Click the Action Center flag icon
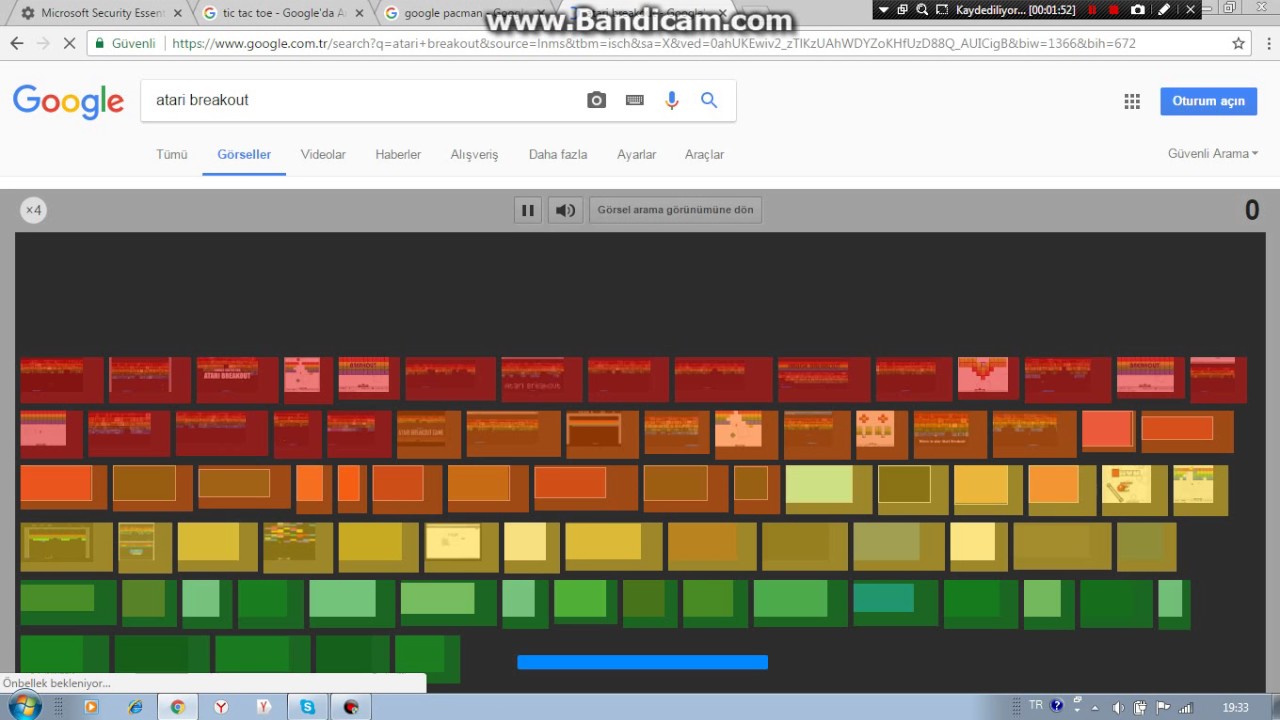 point(1163,708)
